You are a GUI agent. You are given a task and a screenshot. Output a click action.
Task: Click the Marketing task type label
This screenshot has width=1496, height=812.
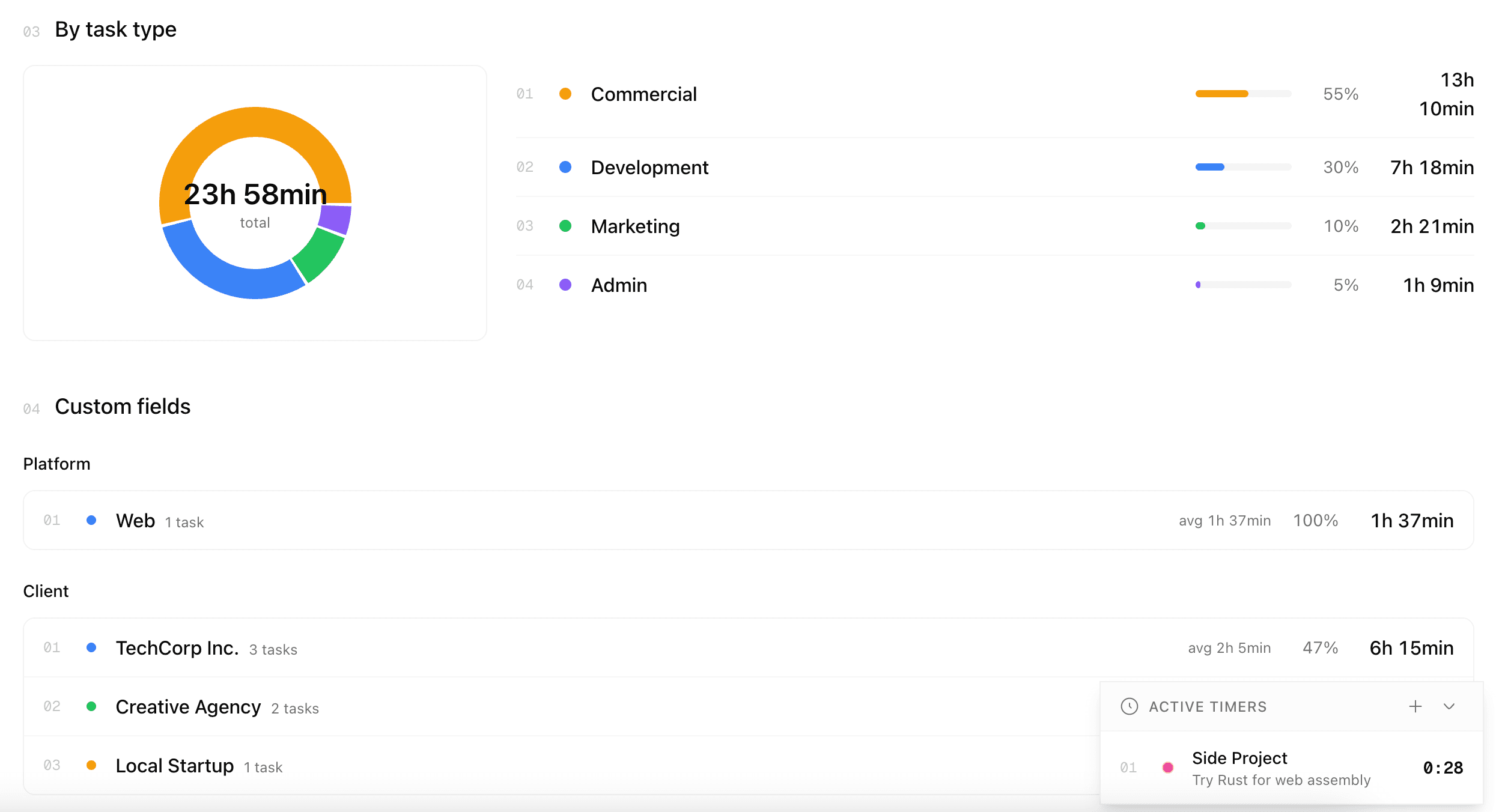635,226
